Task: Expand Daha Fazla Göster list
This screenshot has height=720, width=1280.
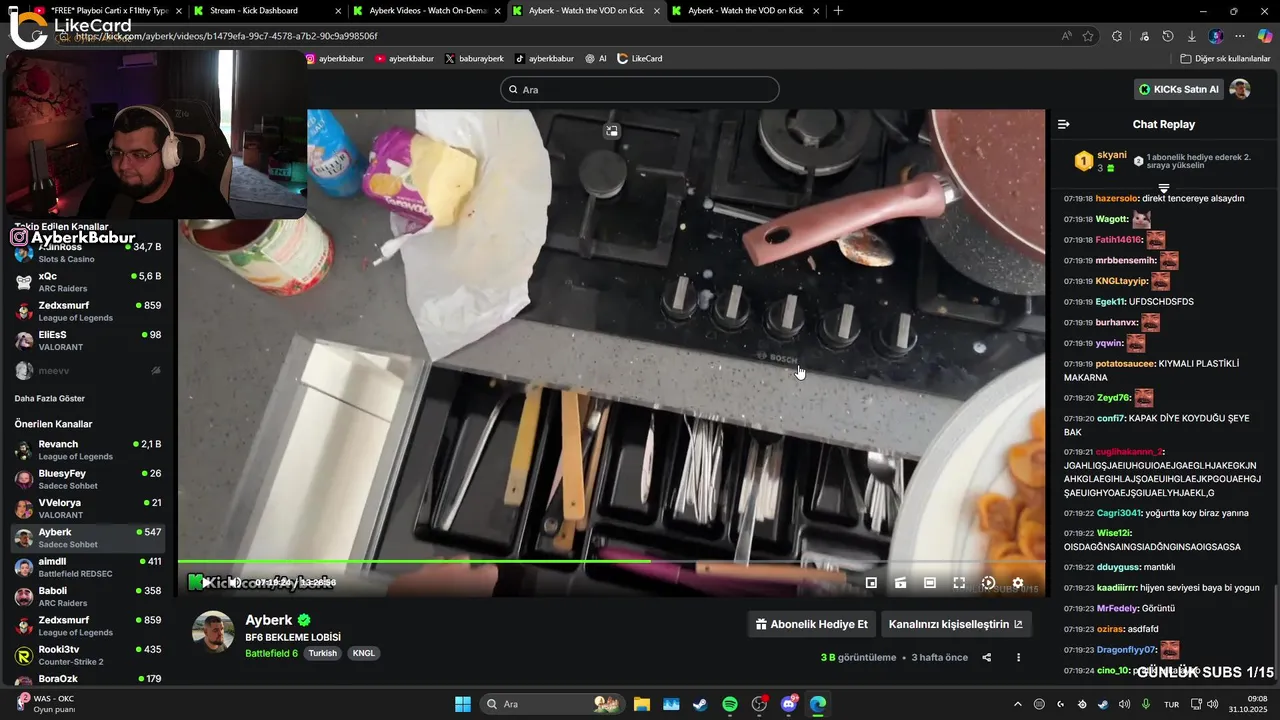Action: [49, 398]
